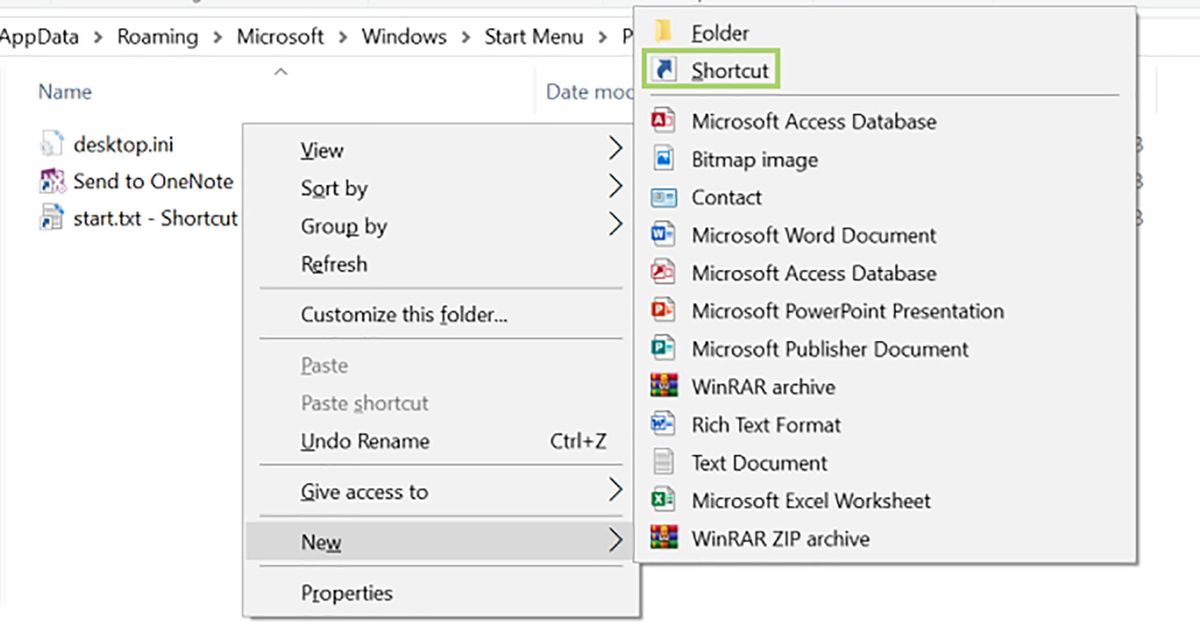Click Refresh in the context menu
The height and width of the screenshot is (622, 1200).
tap(334, 264)
